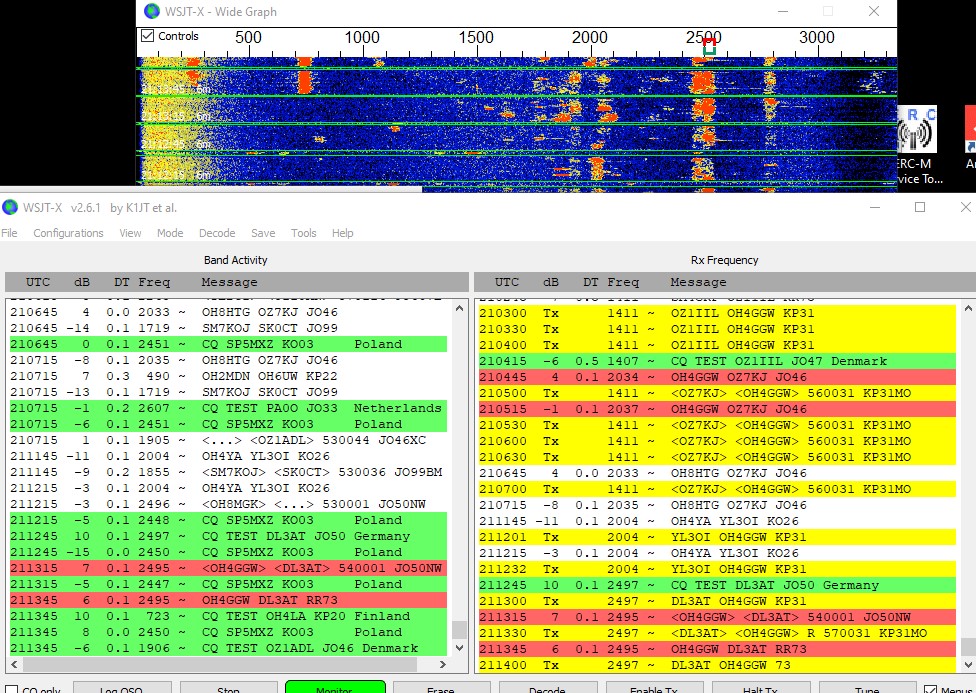Click the Enable Tx button
The width and height of the screenshot is (976, 693).
pos(654,687)
